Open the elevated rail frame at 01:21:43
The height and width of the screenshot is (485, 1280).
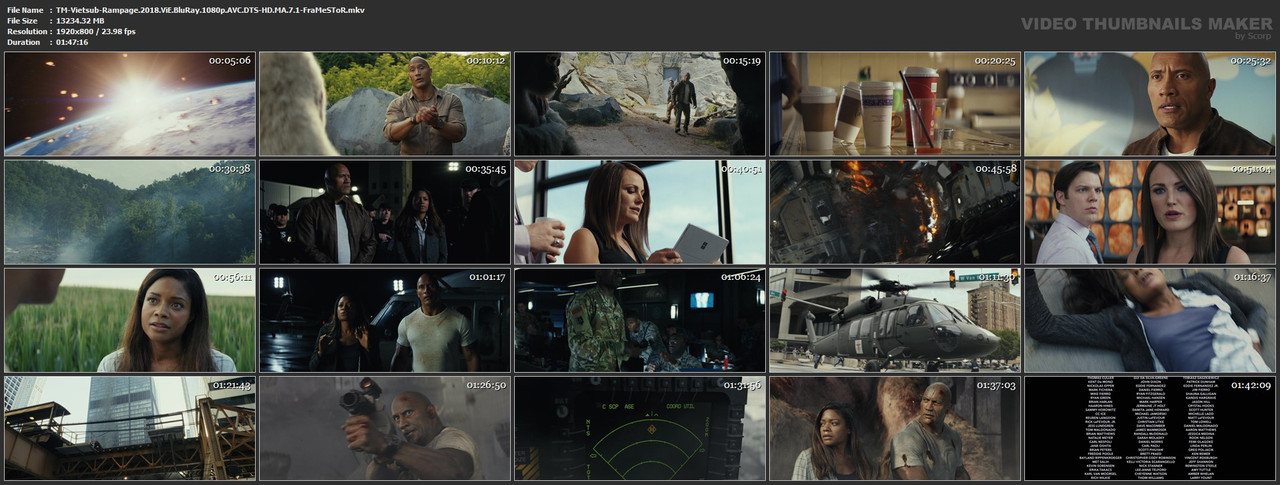[x=129, y=428]
